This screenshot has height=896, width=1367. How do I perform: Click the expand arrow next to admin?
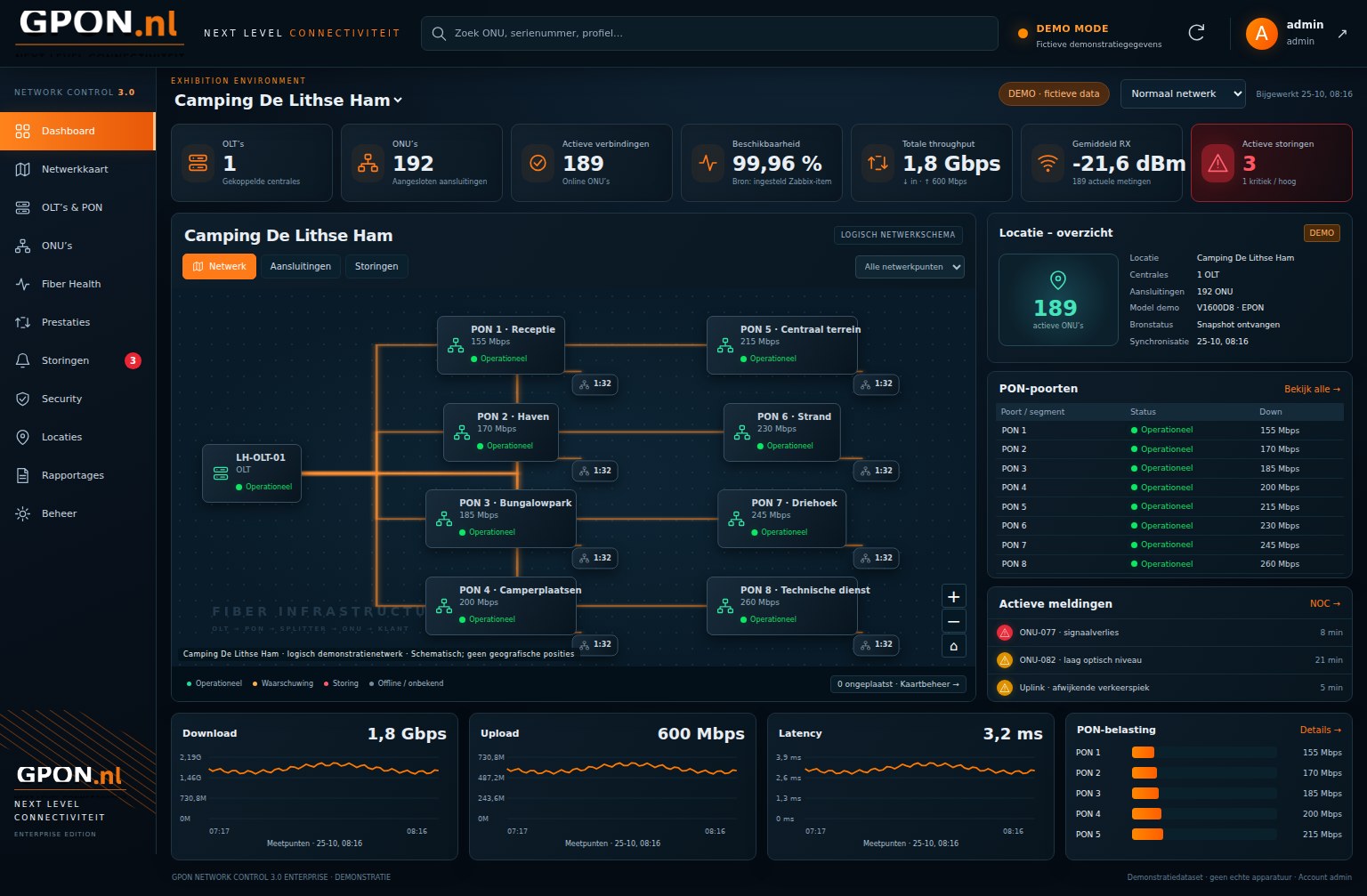[x=1342, y=34]
